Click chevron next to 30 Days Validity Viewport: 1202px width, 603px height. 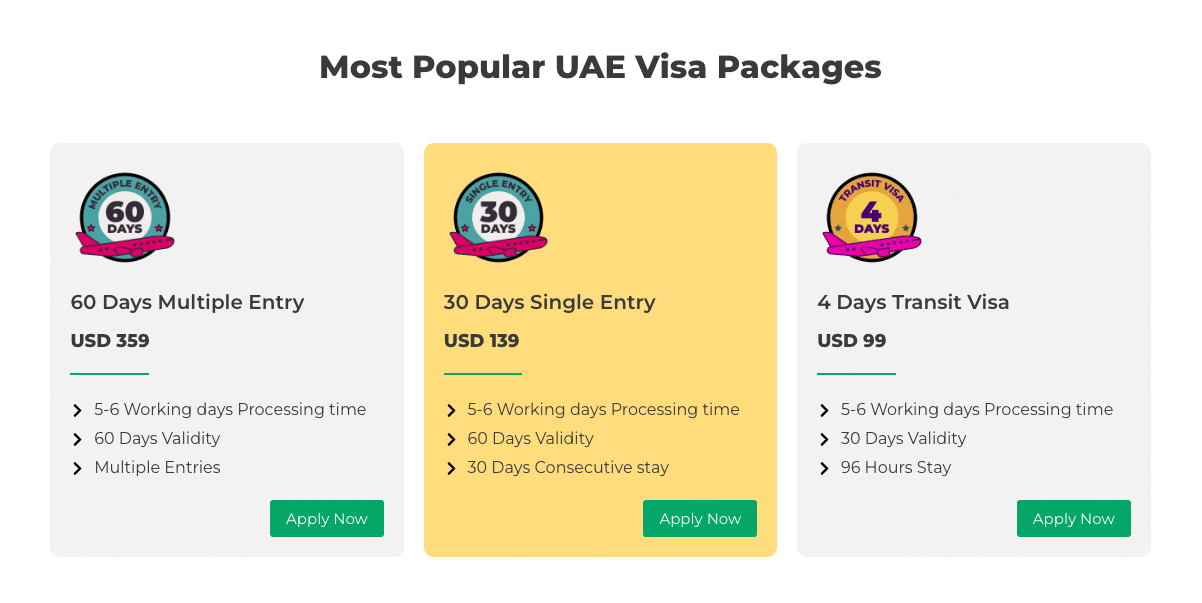tap(824, 439)
